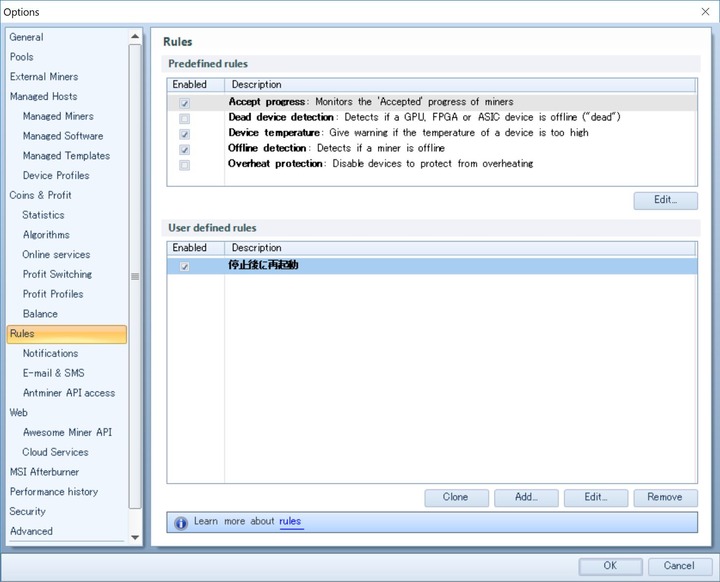Open Managed Hosts settings

click(x=44, y=96)
